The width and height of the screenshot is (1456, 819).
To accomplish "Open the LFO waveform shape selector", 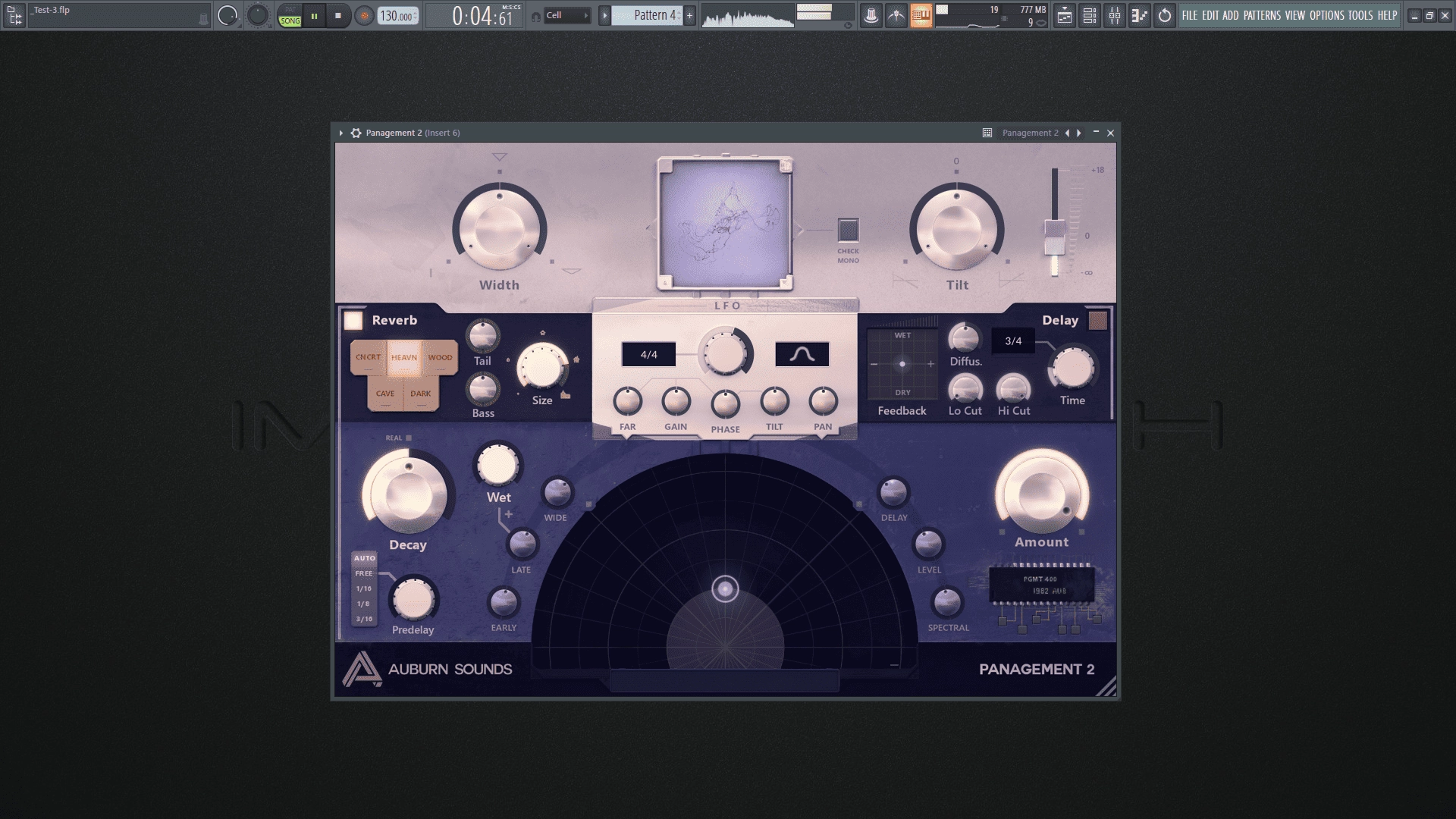I will [802, 354].
